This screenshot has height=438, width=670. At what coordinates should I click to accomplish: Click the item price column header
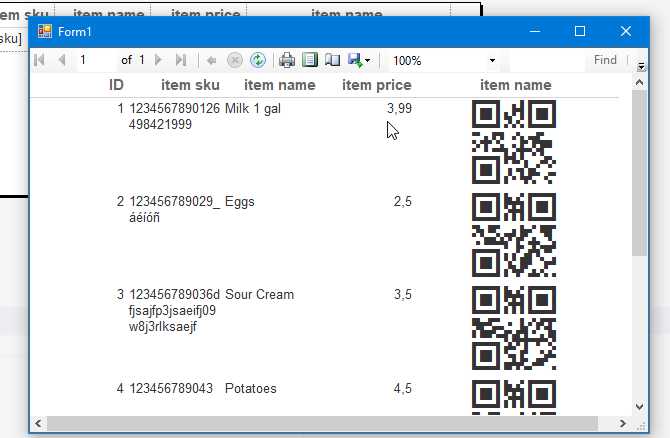377,85
